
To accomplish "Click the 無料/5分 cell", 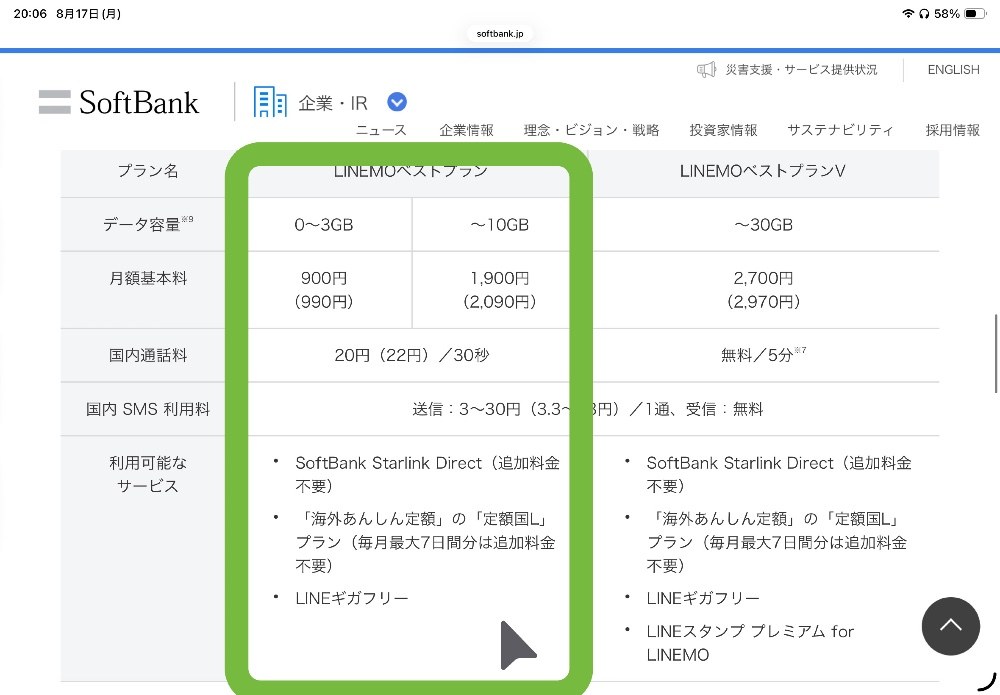I will [x=763, y=355].
